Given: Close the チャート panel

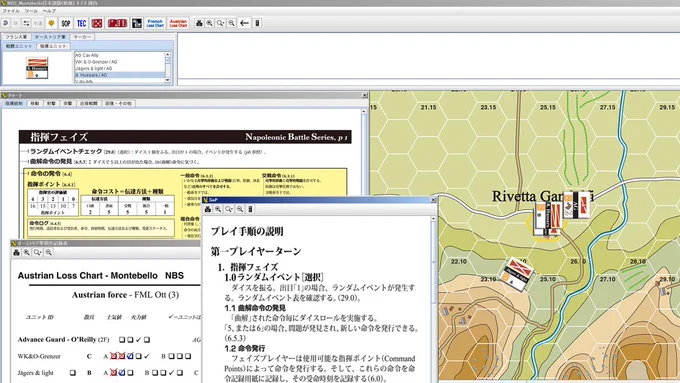Looking at the screenshot, I should (364, 95).
